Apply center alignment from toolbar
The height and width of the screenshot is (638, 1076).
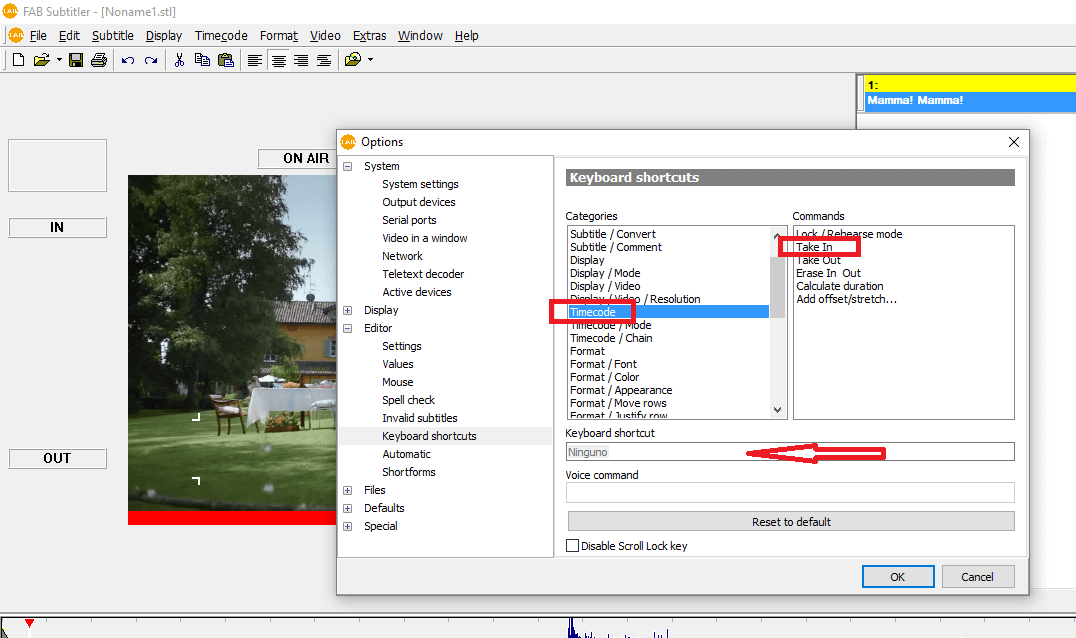point(278,60)
